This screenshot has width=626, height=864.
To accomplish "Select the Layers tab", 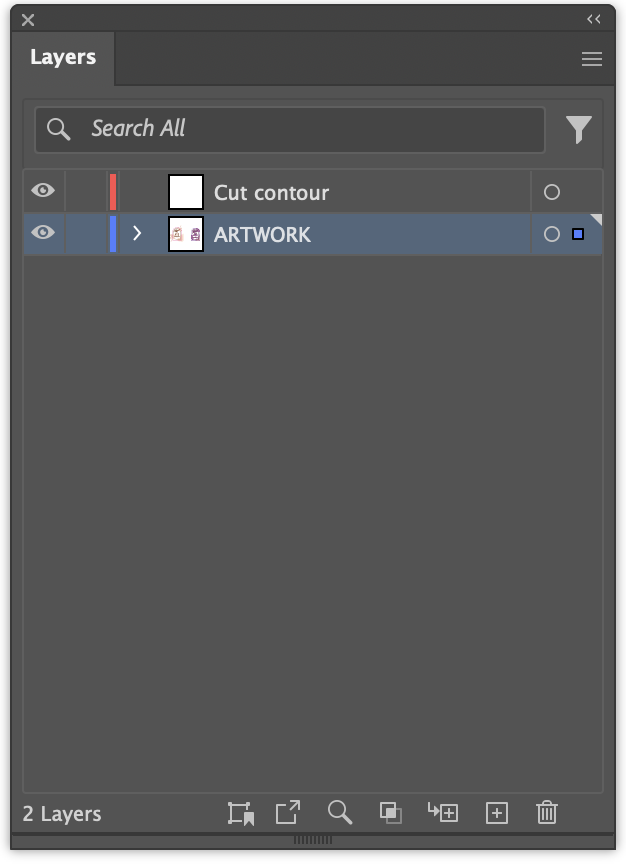I will (x=63, y=58).
